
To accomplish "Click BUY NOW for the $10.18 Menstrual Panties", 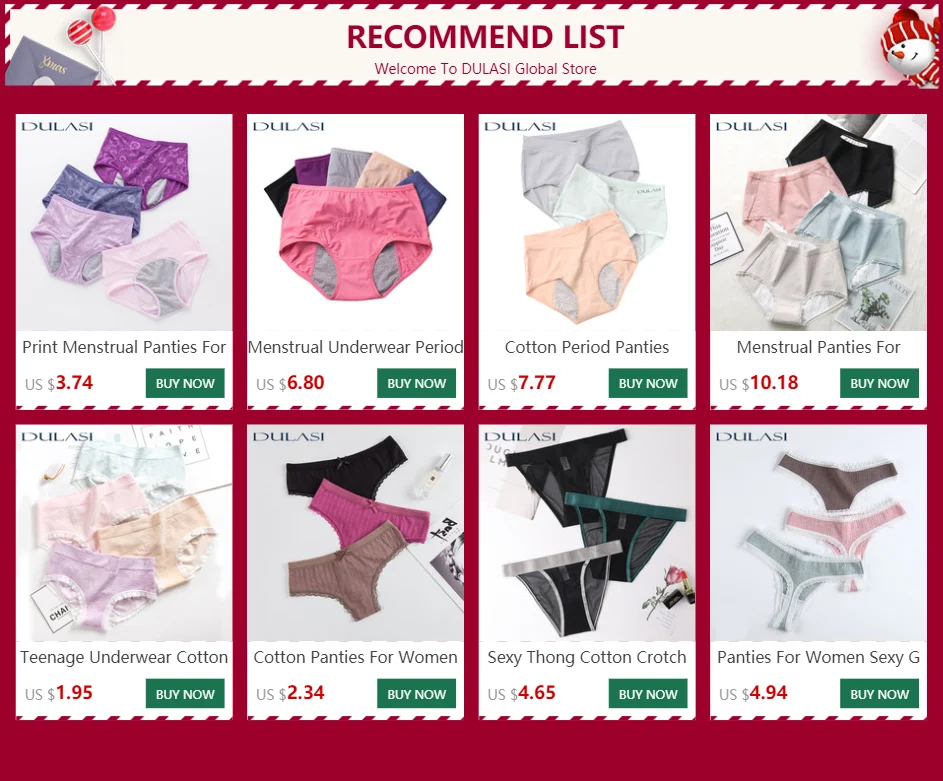I will [879, 383].
